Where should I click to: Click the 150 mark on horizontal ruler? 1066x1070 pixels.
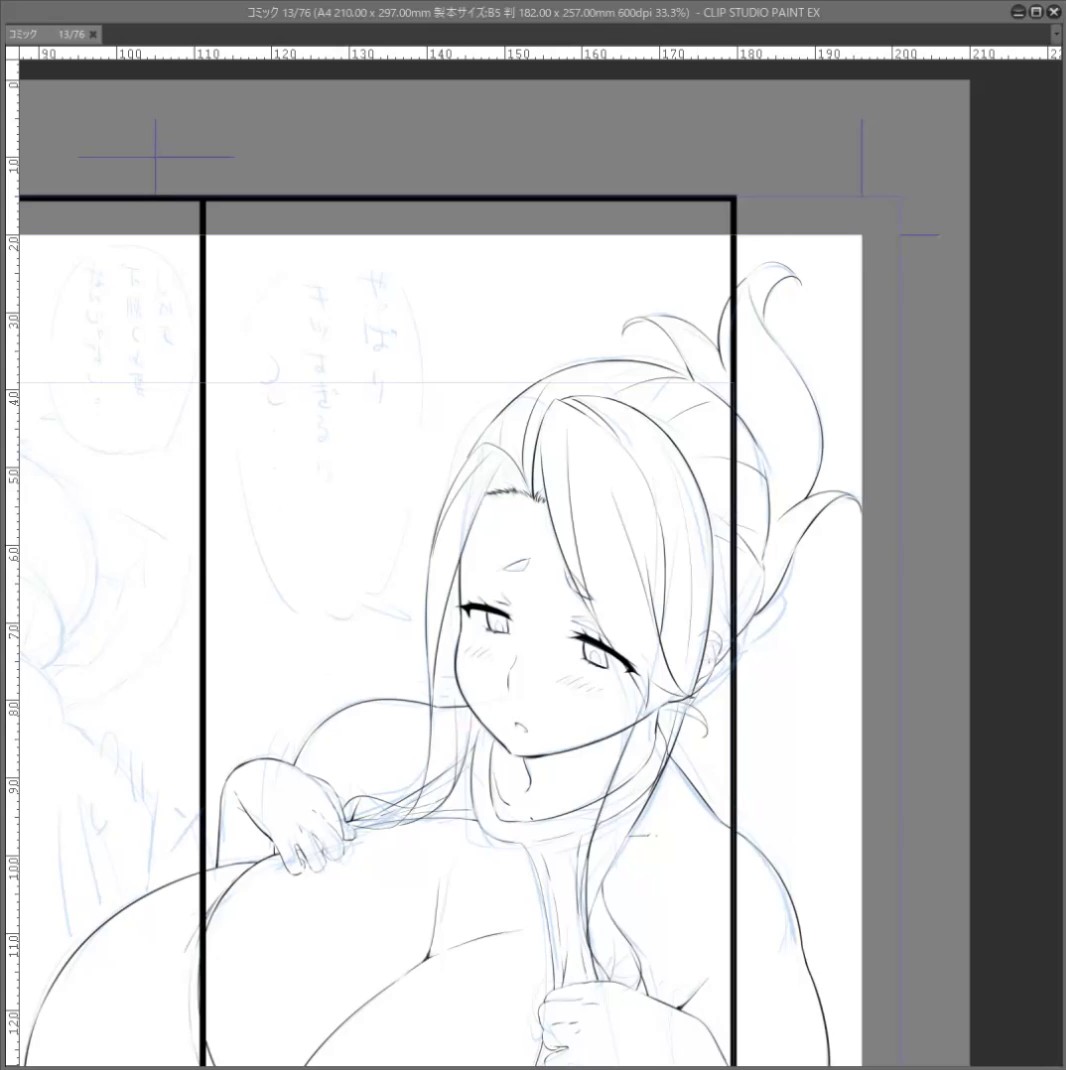pyautogui.click(x=519, y=53)
